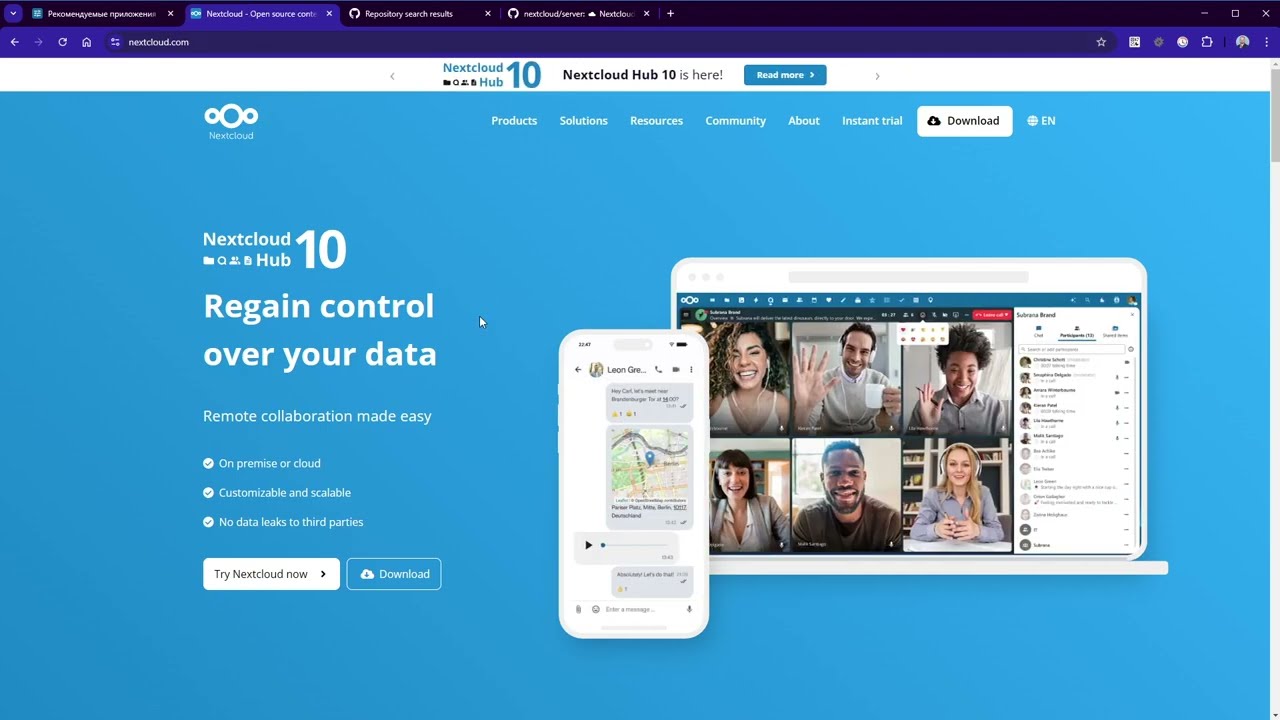Click the outlined Download hero button

(394, 574)
